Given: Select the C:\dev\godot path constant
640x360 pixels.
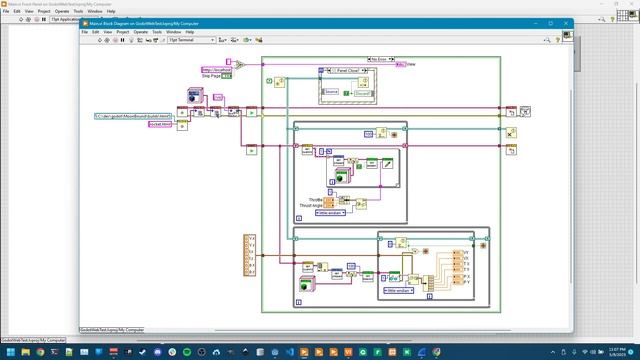Looking at the screenshot, I should click(133, 116).
